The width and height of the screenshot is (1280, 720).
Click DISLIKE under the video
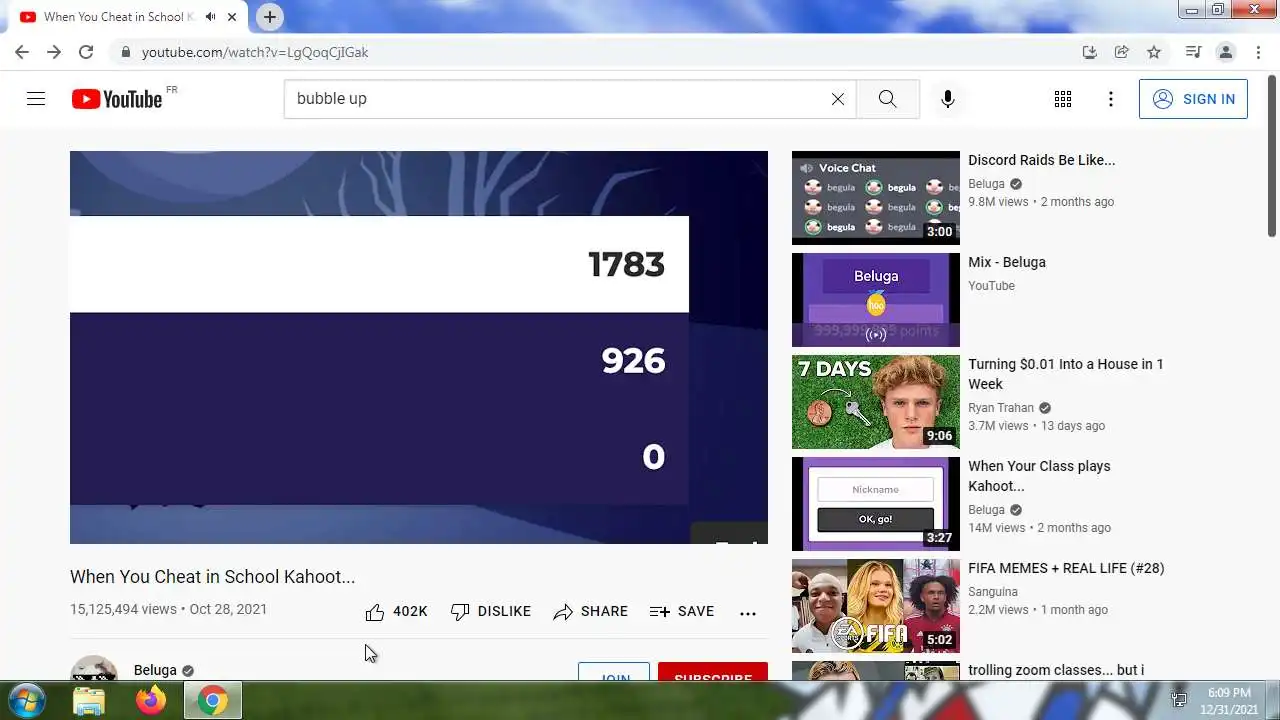coord(491,612)
